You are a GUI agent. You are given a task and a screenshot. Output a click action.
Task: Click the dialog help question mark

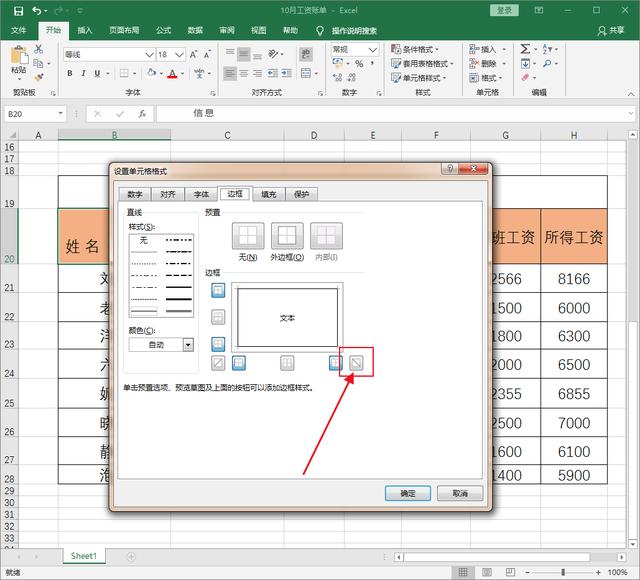pos(450,168)
